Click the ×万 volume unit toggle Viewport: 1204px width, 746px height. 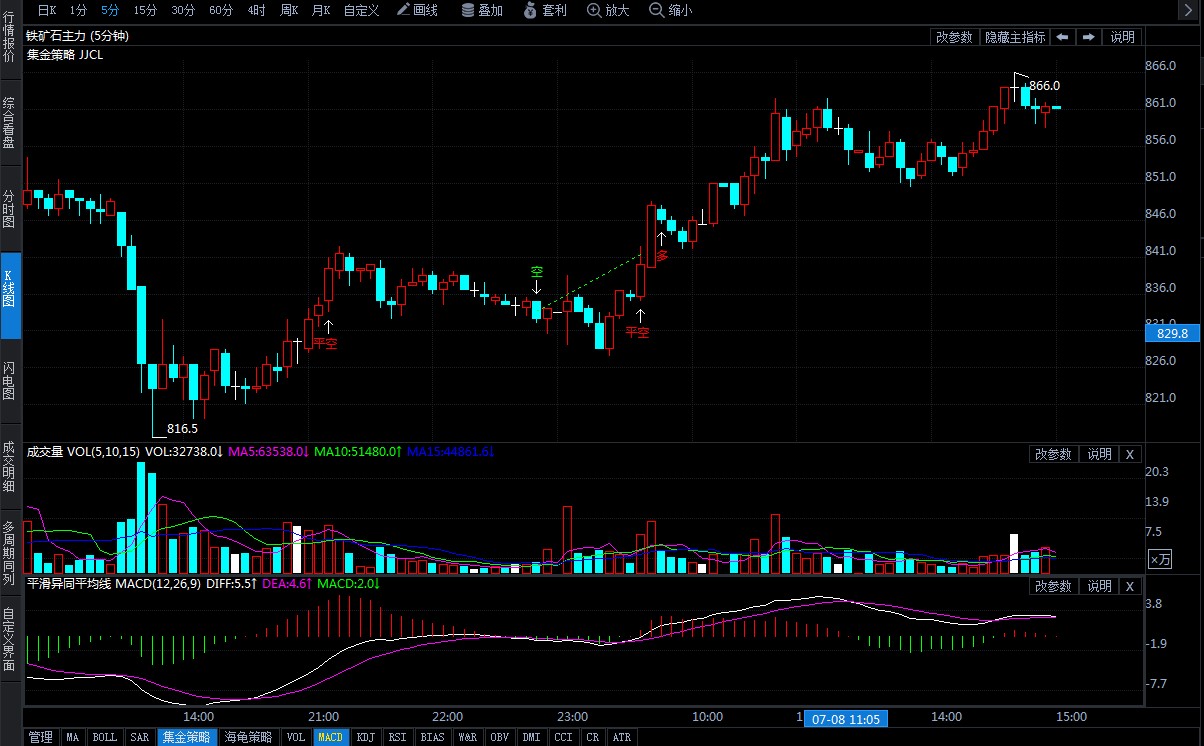(1159, 559)
